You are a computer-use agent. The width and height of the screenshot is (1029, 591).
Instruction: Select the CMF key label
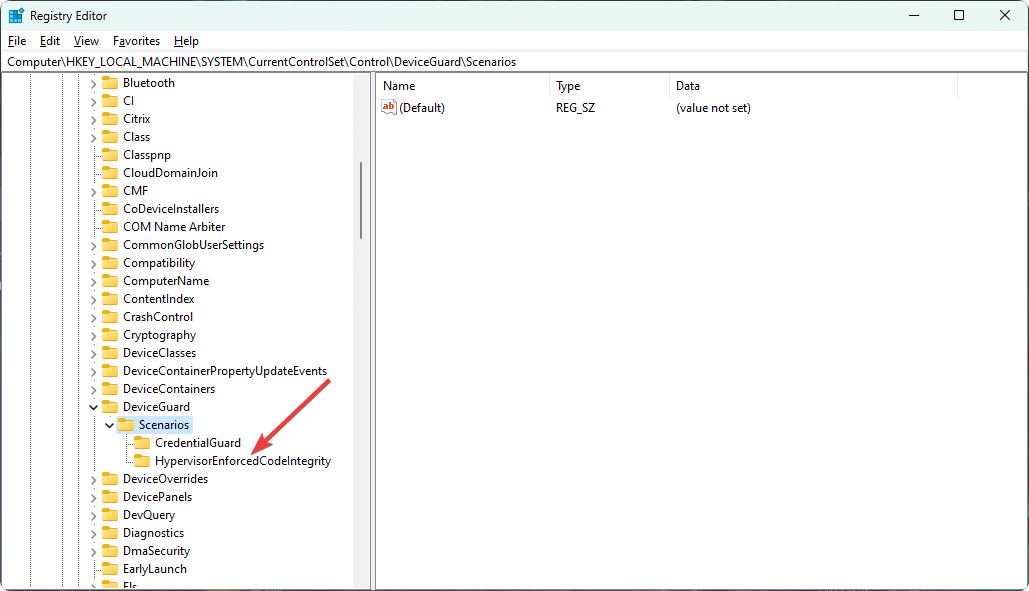click(x=135, y=190)
